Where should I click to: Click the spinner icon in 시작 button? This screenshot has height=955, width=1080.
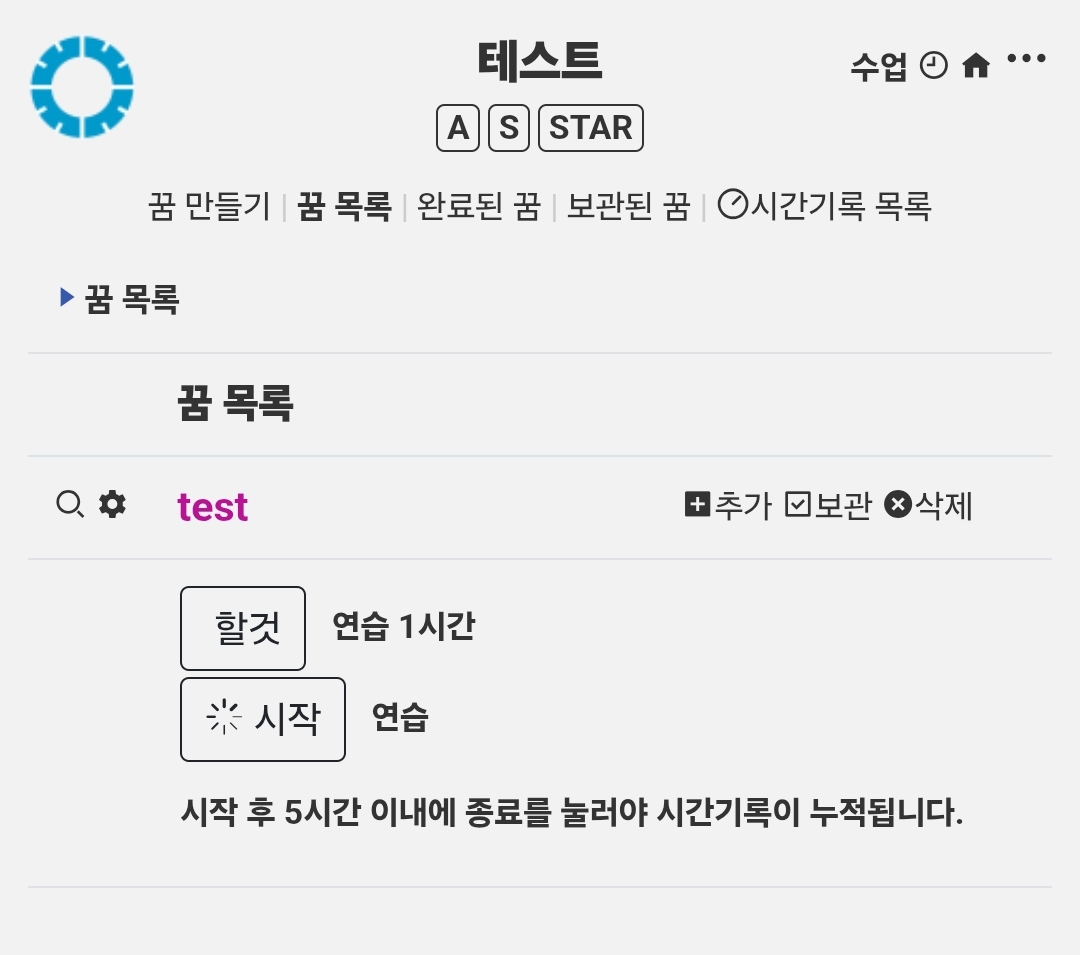[x=224, y=717]
